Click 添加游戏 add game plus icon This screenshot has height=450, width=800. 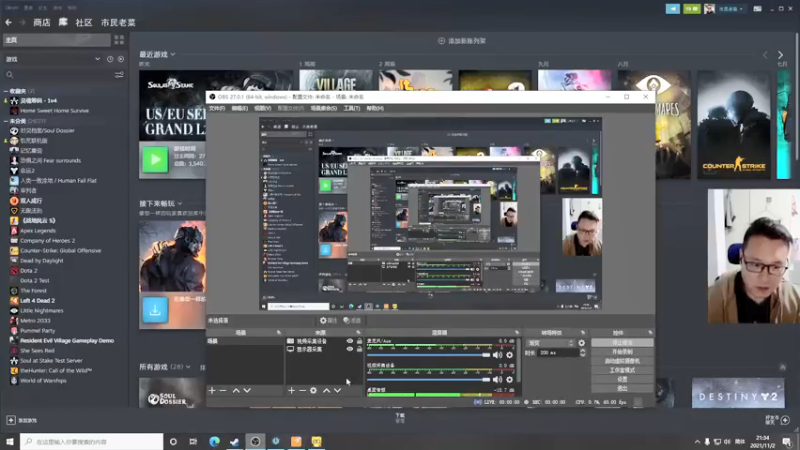(11, 420)
